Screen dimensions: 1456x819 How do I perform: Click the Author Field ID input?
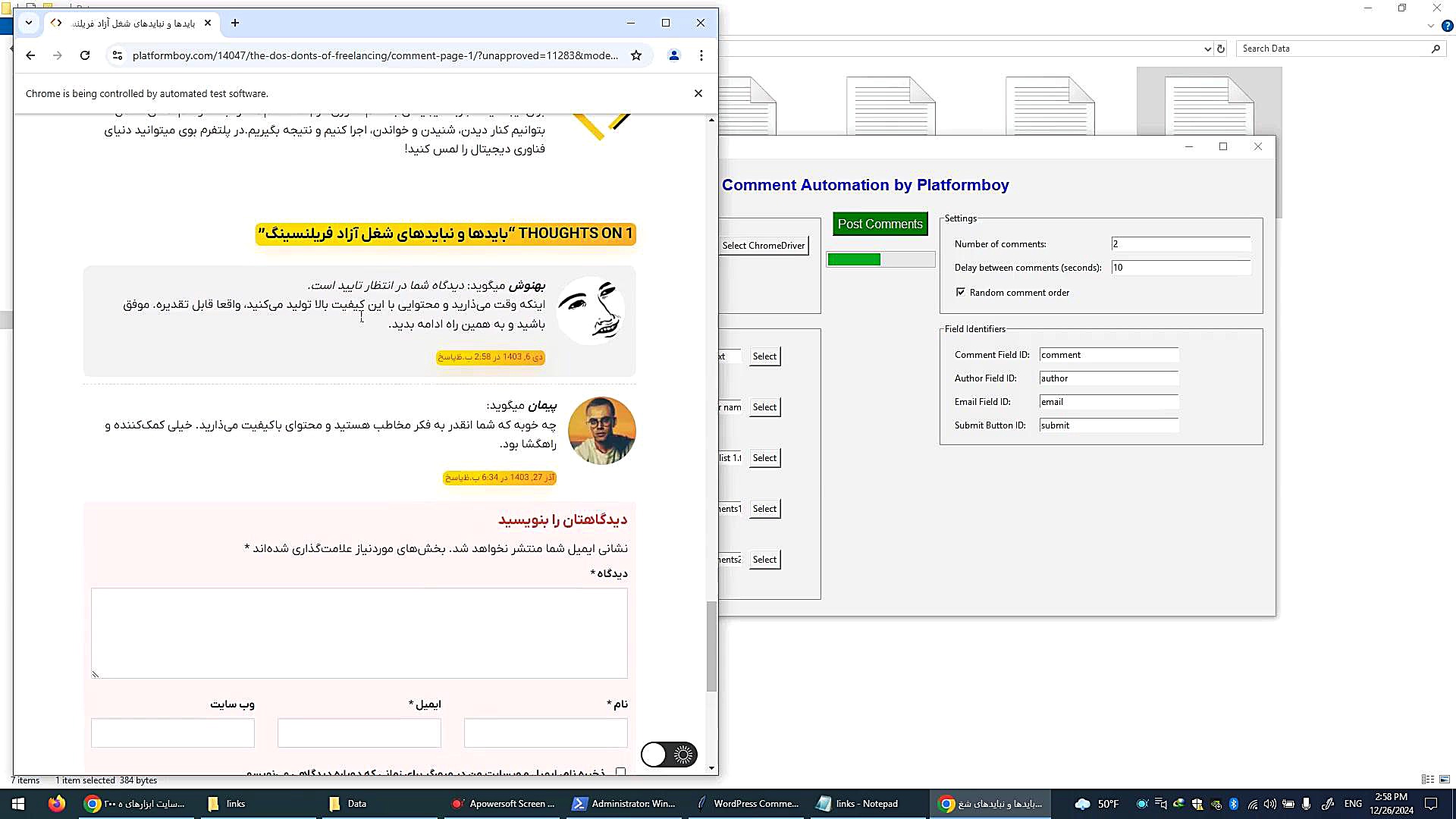(1109, 378)
